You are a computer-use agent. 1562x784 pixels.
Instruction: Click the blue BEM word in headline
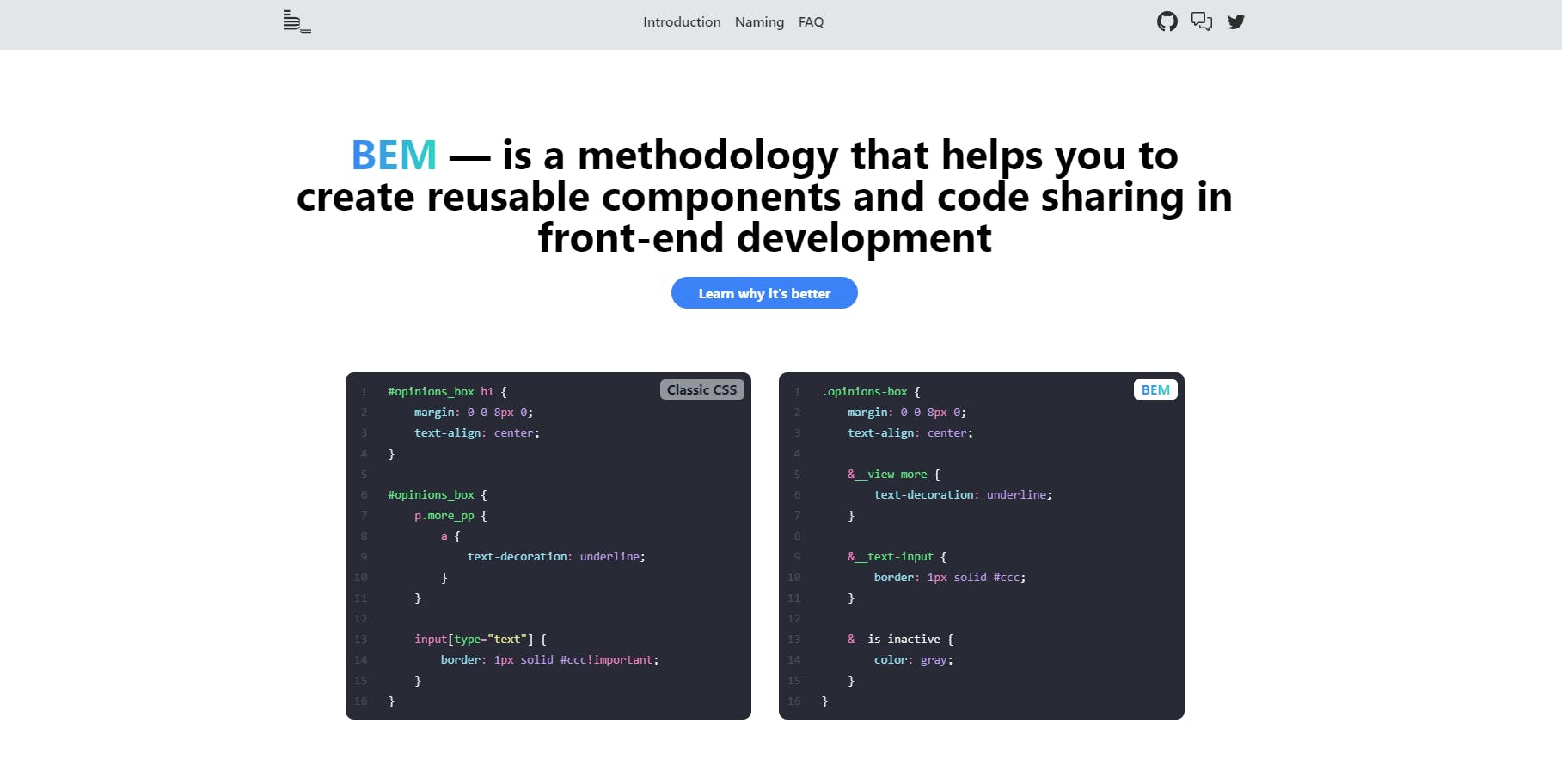394,156
